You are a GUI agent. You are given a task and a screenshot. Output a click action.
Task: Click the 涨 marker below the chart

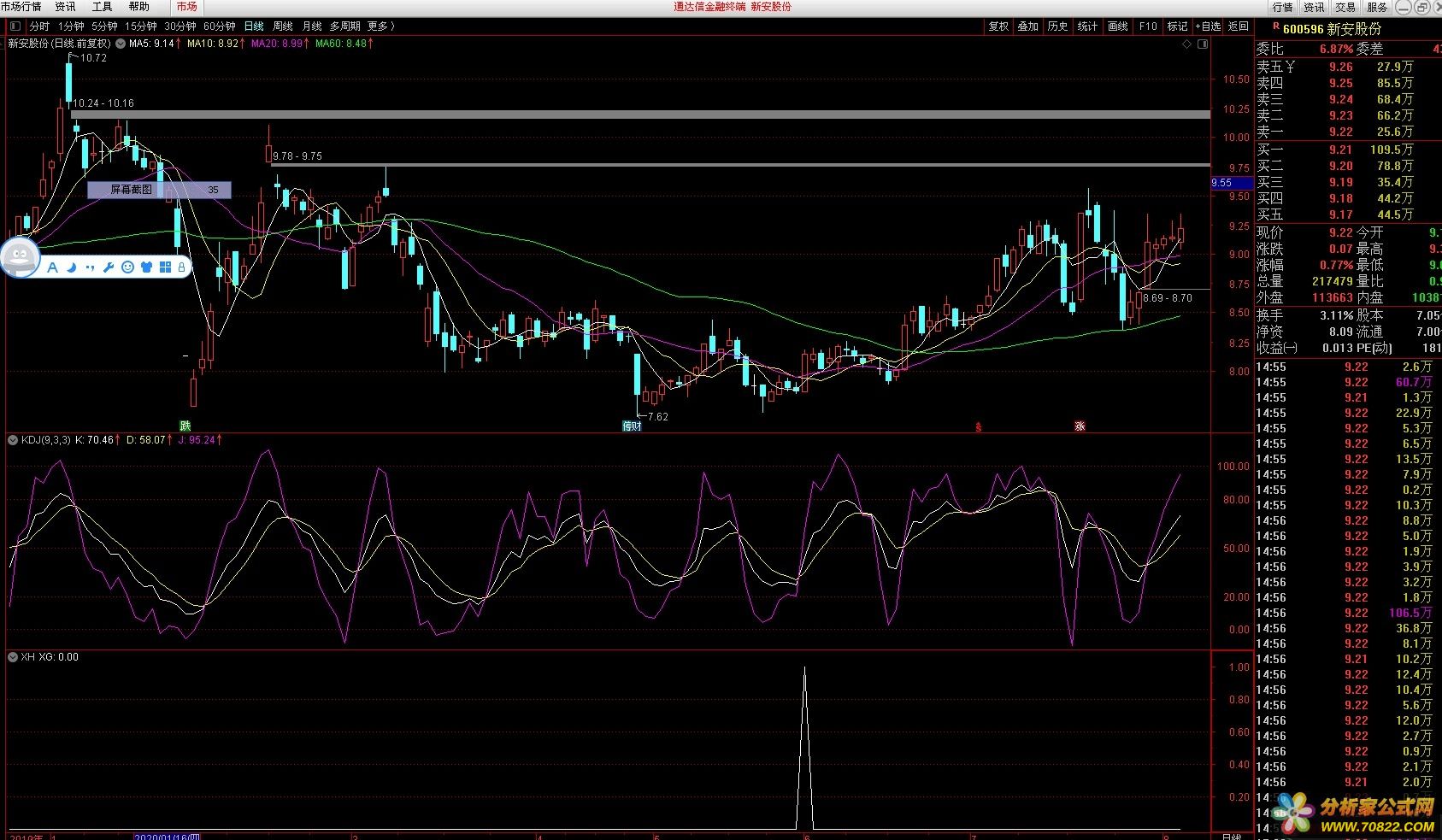point(1080,426)
